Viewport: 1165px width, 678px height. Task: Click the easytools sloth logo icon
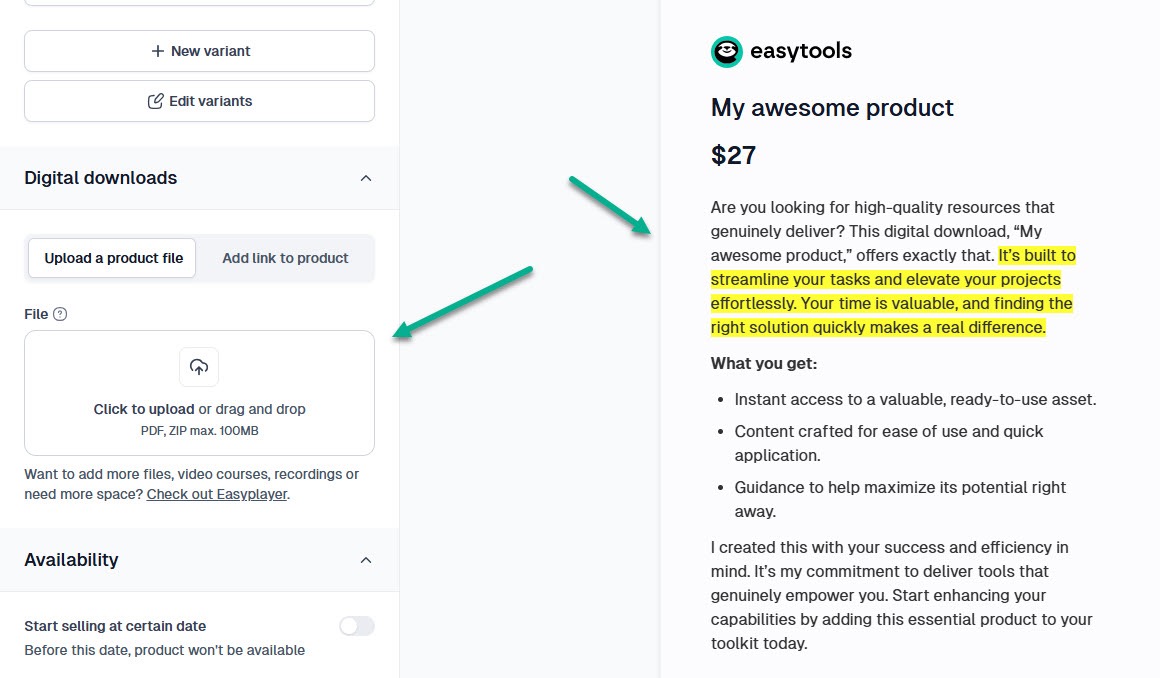pyautogui.click(x=727, y=52)
